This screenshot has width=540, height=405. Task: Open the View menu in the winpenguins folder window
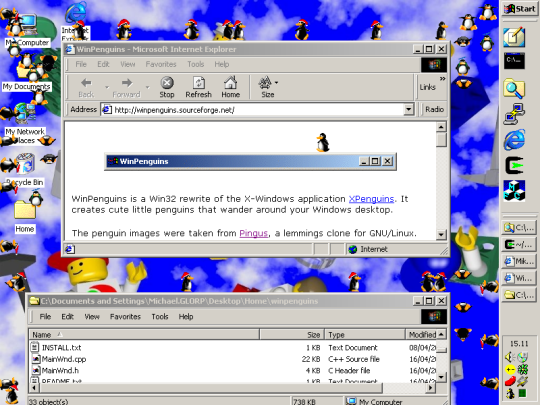pyautogui.click(x=92, y=316)
